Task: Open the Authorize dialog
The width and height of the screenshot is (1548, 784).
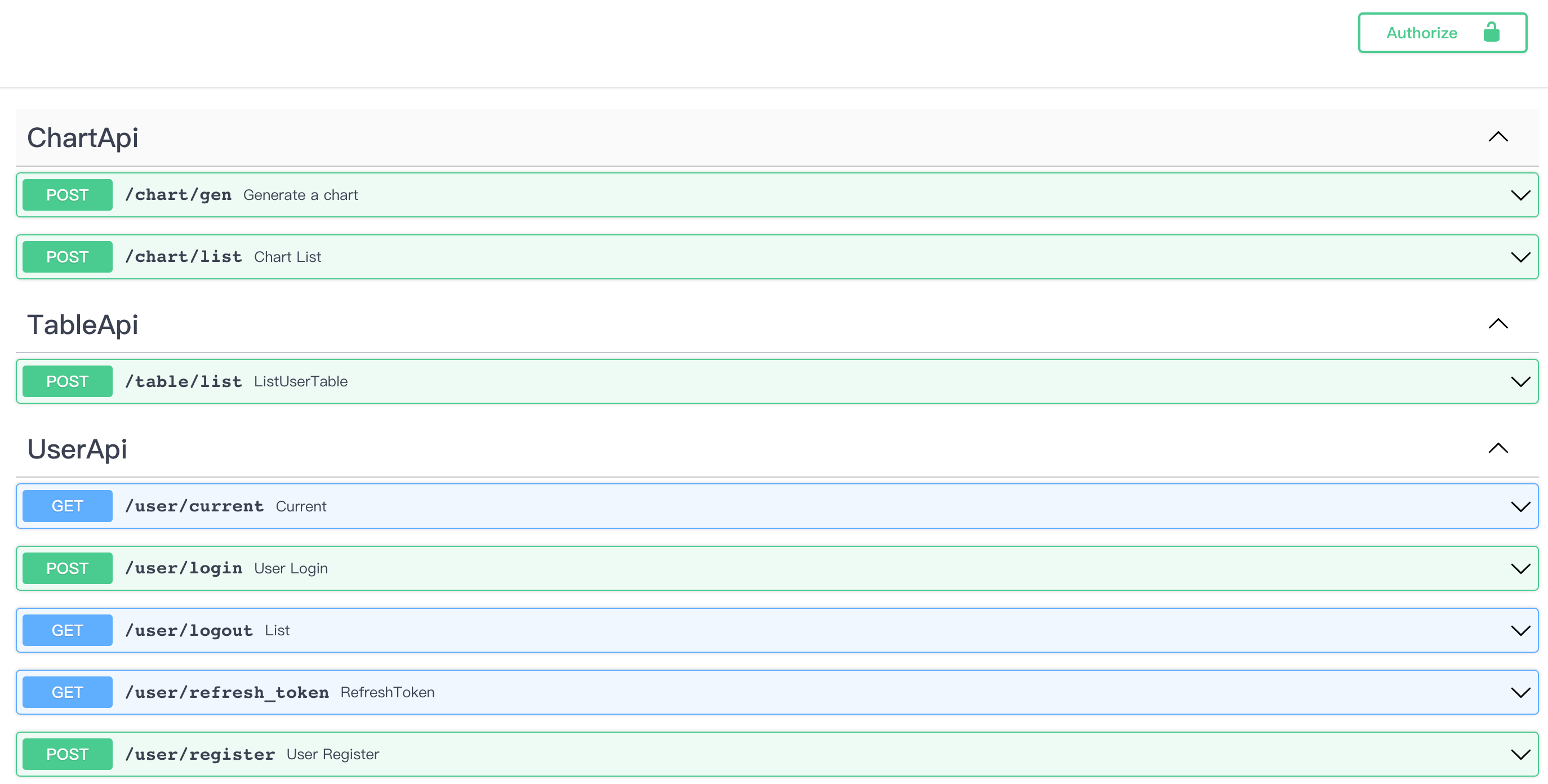Action: click(x=1421, y=33)
